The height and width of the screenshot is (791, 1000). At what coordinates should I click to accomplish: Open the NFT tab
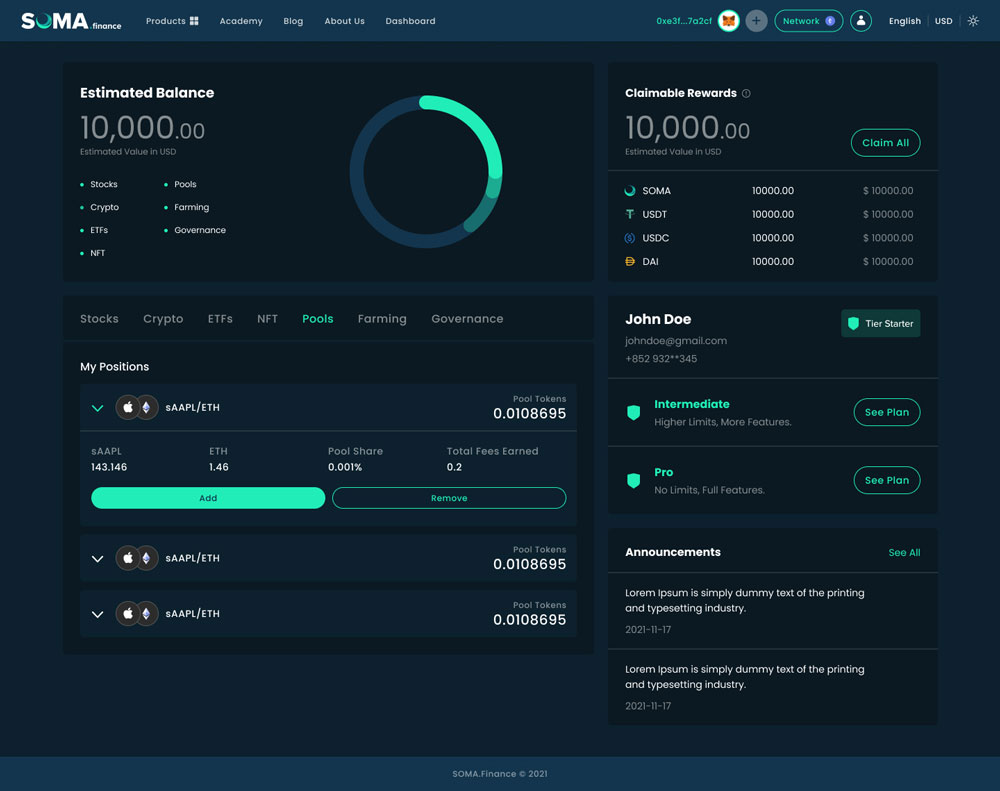pos(267,319)
